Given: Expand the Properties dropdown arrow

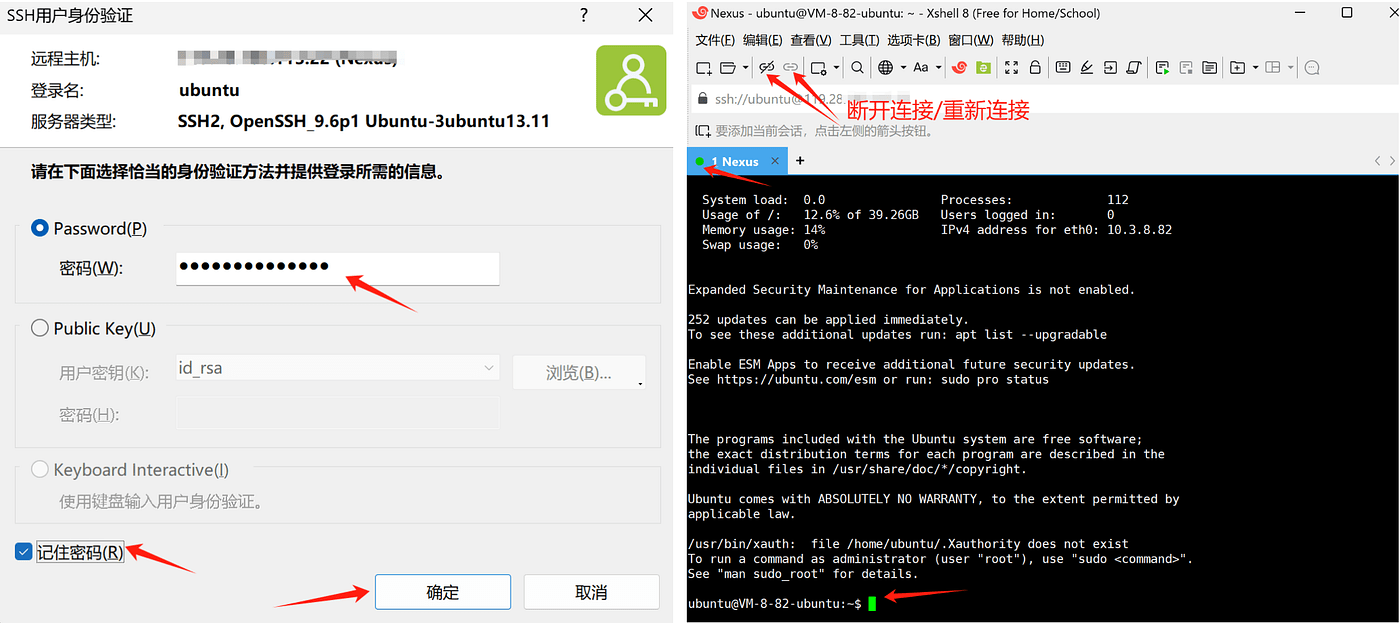Looking at the screenshot, I should (x=836, y=68).
